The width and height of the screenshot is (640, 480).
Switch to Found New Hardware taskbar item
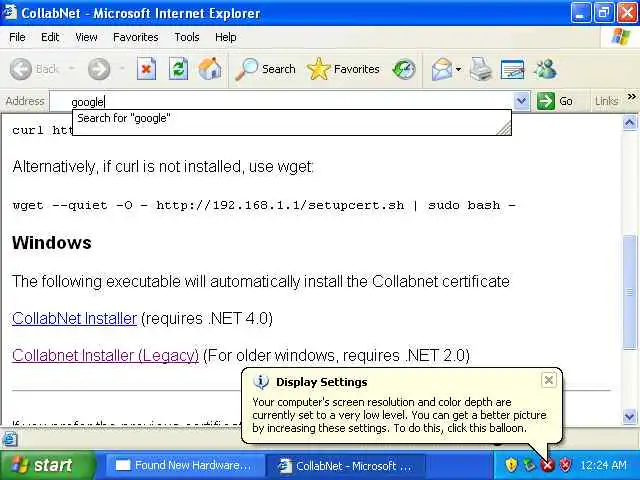click(184, 465)
